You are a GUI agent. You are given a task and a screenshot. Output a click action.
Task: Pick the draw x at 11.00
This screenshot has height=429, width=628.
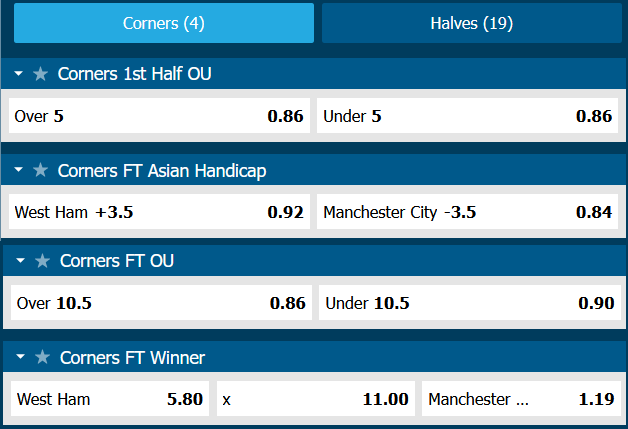pyautogui.click(x=315, y=399)
